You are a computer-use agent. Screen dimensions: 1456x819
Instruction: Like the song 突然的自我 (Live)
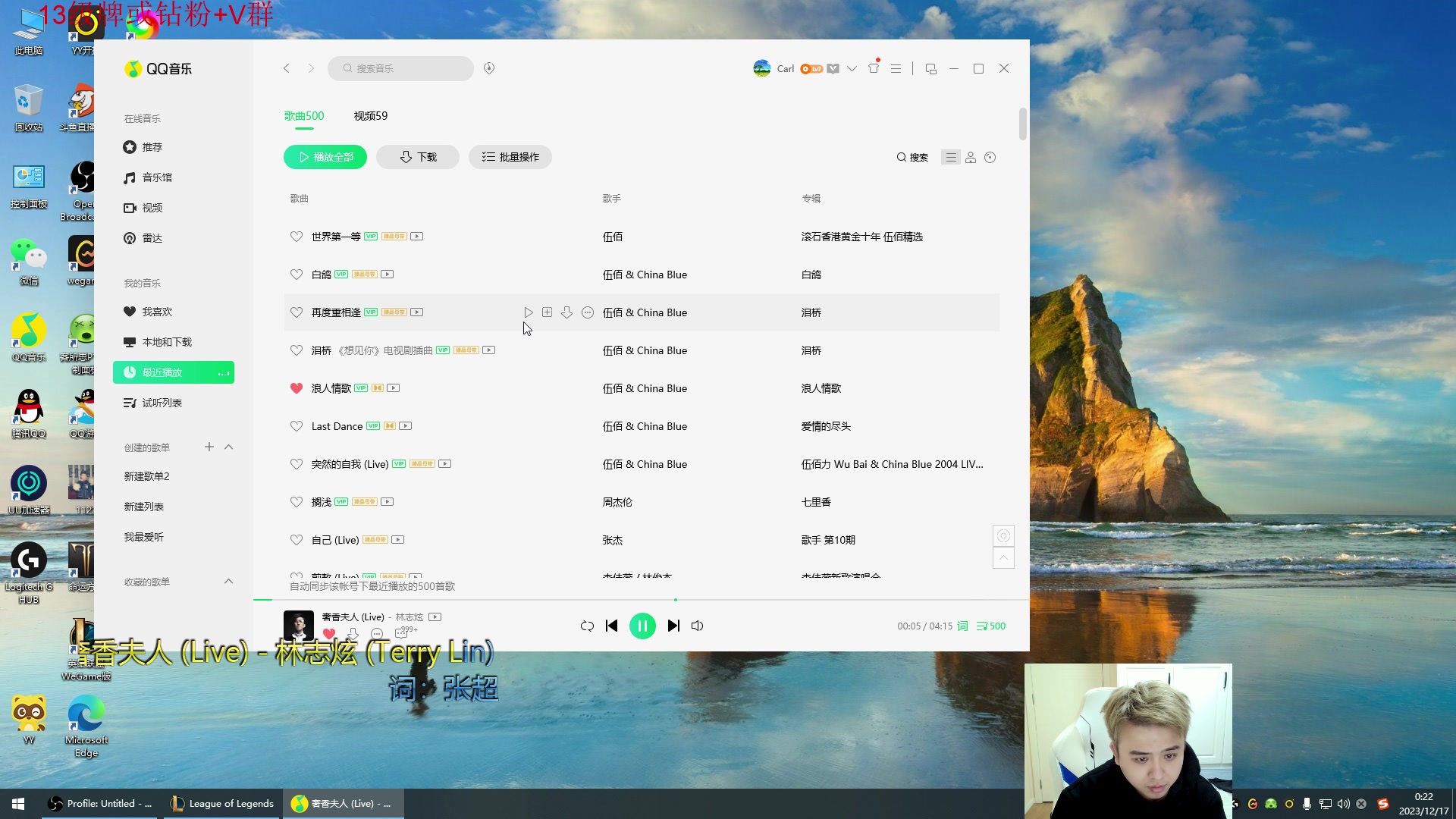(297, 464)
